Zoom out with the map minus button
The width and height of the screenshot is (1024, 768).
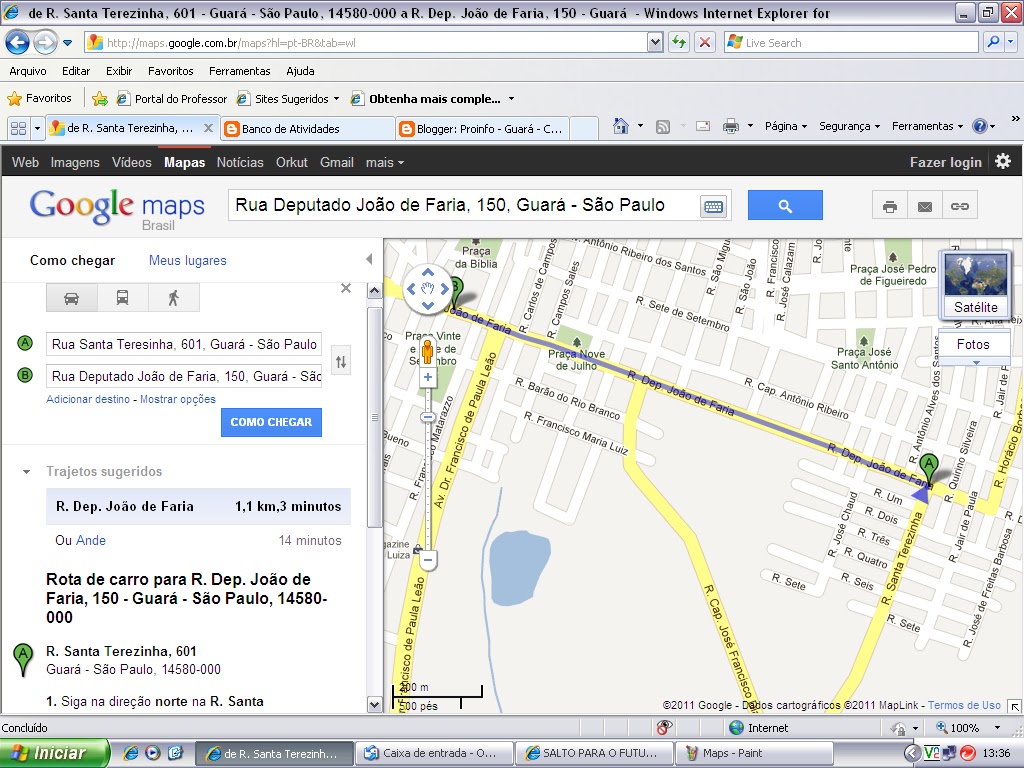[x=428, y=560]
